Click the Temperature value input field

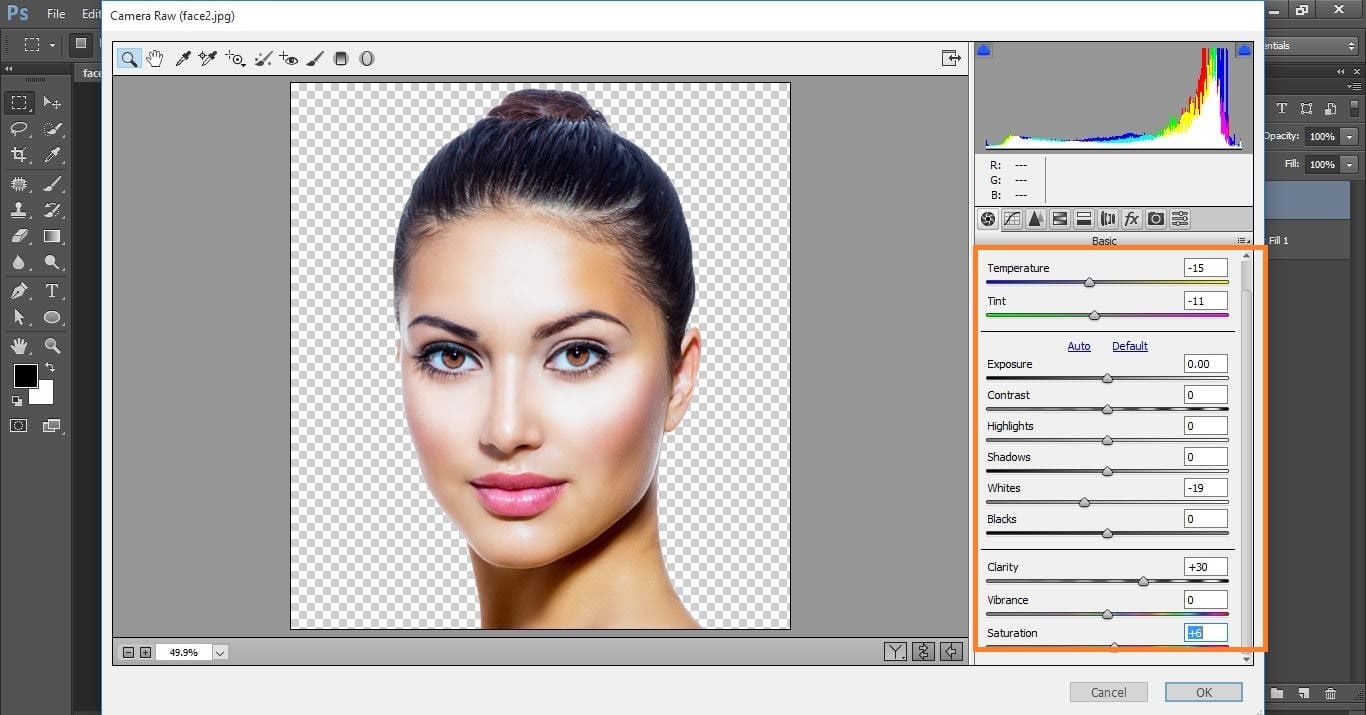coord(1205,268)
